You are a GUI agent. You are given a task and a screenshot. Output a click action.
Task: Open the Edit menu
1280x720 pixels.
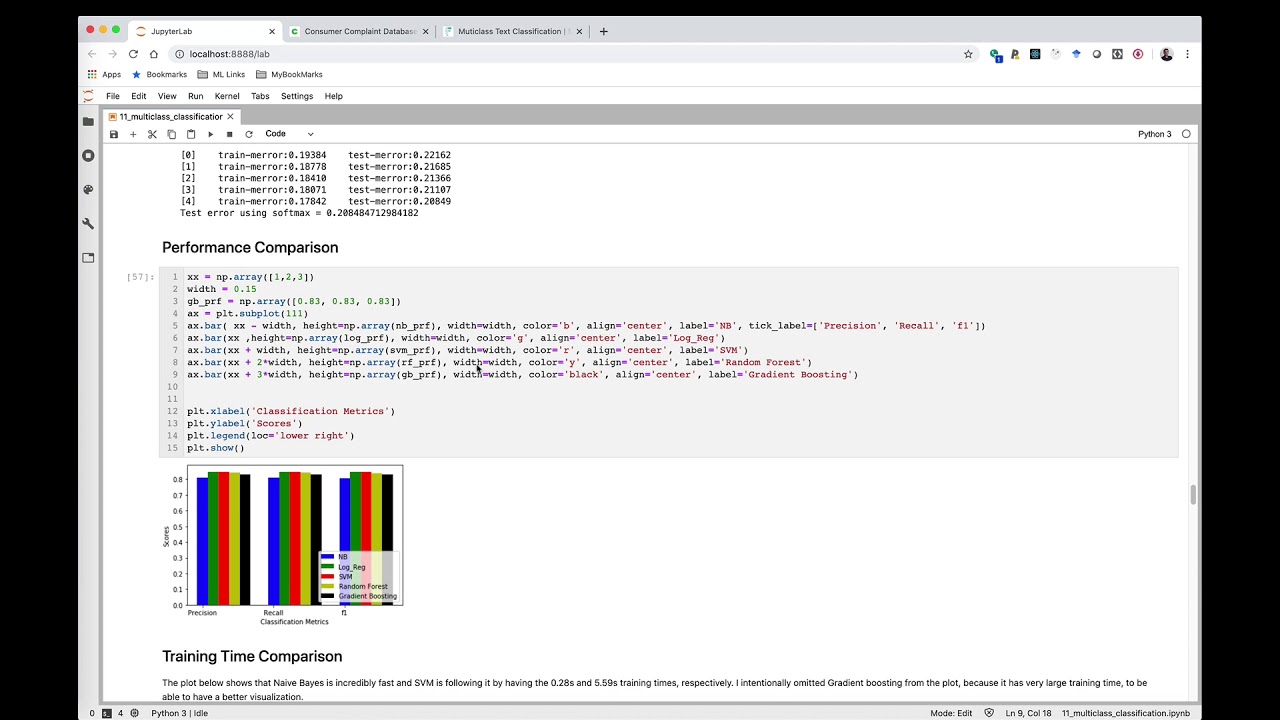point(139,96)
